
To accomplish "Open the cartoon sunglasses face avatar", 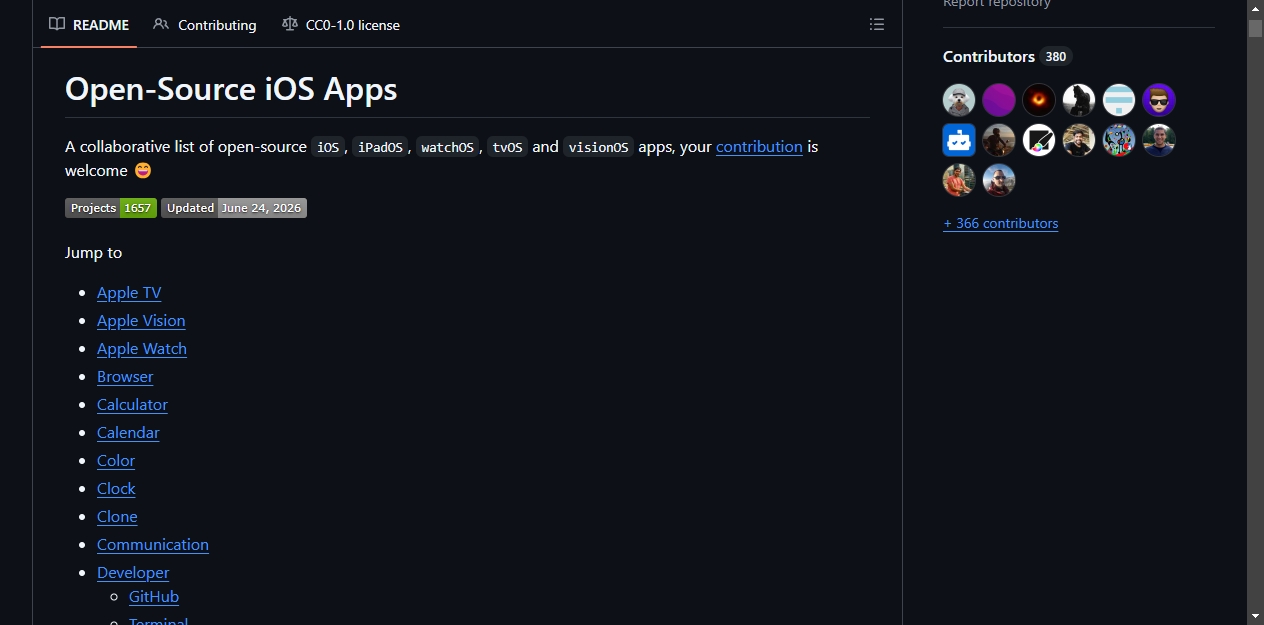I will pyautogui.click(x=1159, y=100).
